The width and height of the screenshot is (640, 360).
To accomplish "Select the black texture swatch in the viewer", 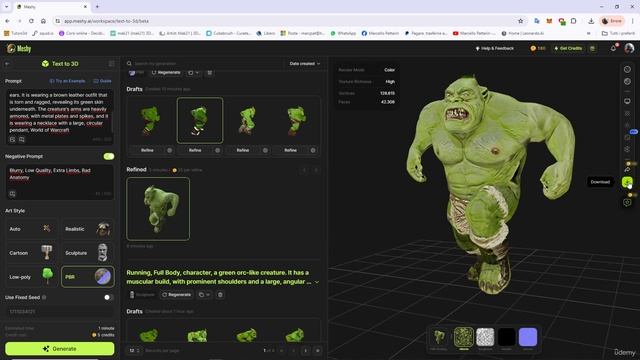I will point(507,337).
